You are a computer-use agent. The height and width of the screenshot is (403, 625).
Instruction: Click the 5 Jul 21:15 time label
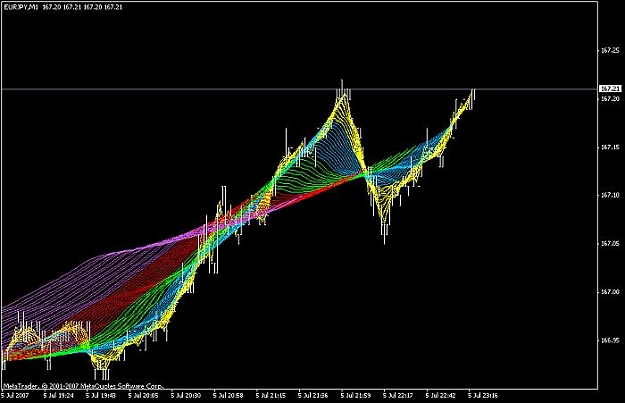pyautogui.click(x=271, y=396)
